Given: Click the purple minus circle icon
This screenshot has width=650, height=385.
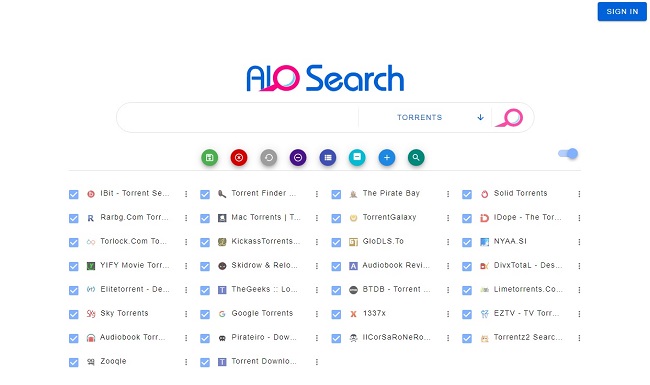Looking at the screenshot, I should (x=298, y=157).
